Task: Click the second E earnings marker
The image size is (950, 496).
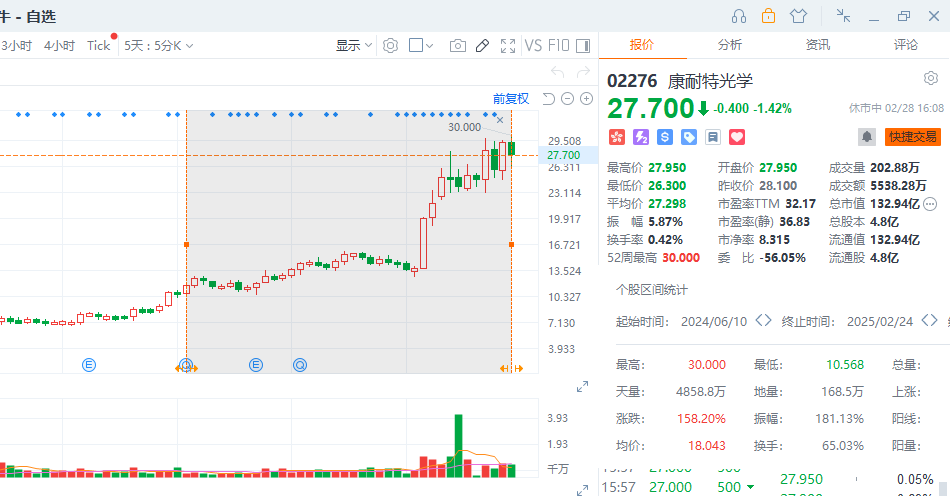Action: [256, 365]
